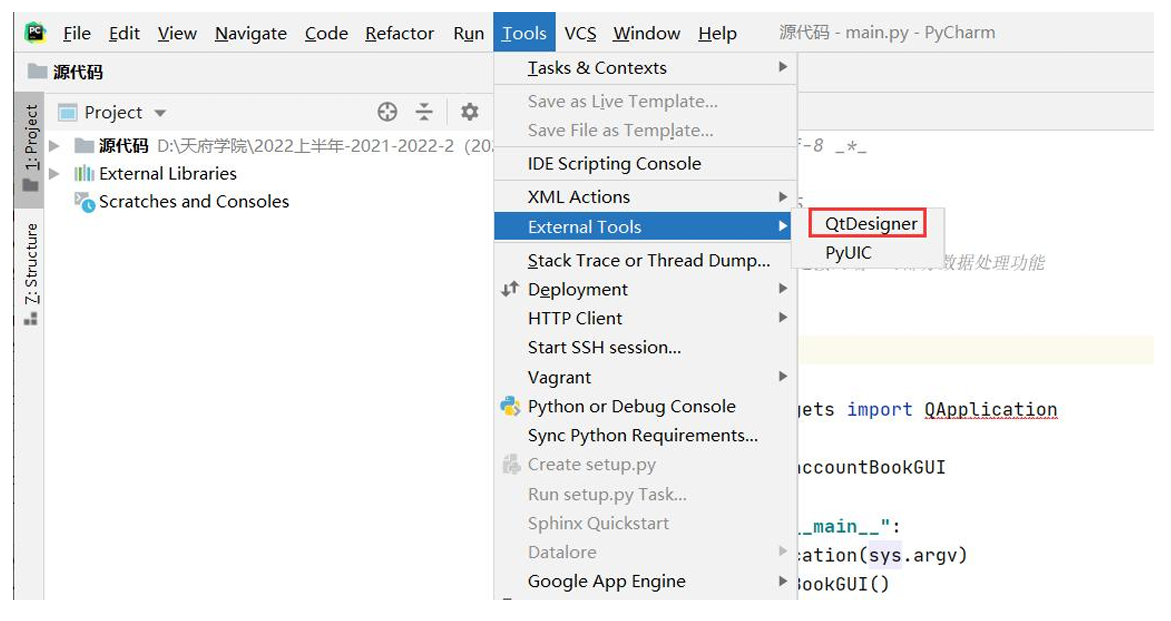
Task: Open the Code menu
Action: coord(326,34)
